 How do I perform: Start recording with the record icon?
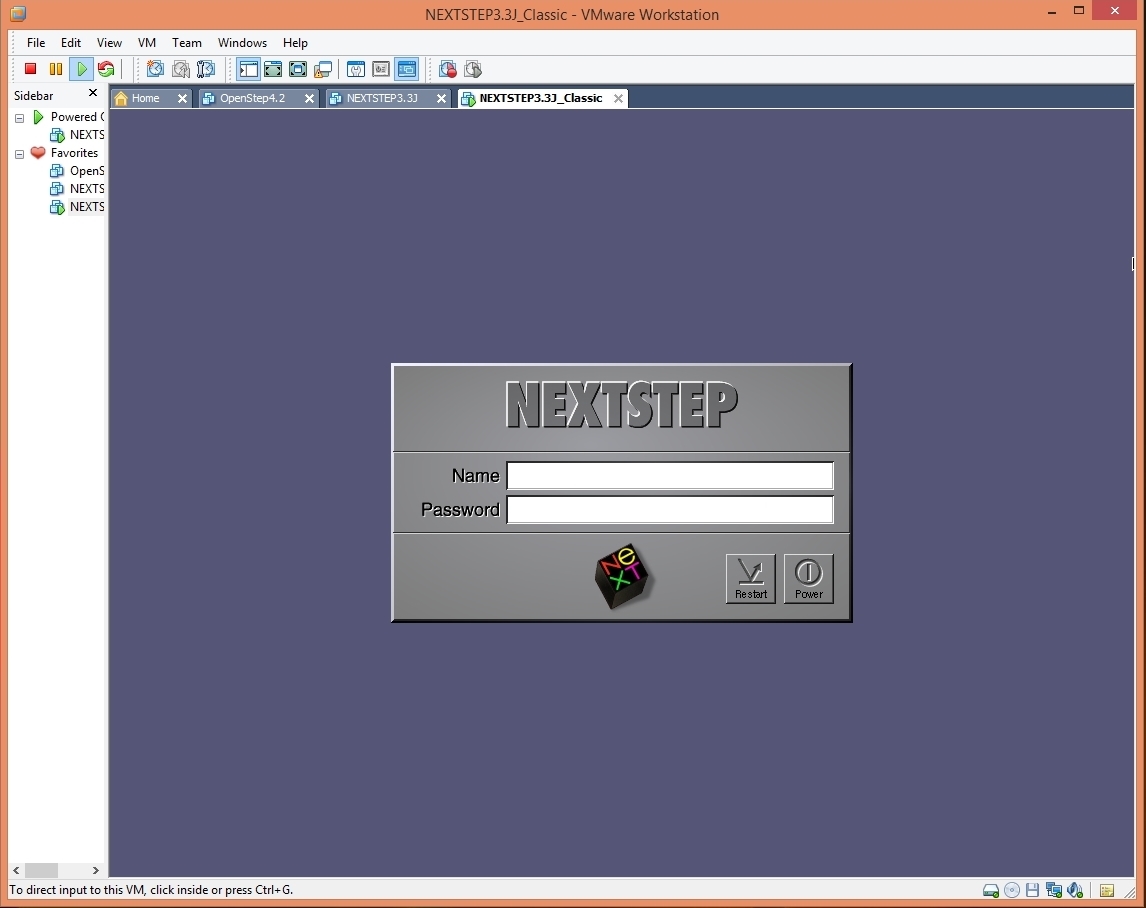[447, 69]
